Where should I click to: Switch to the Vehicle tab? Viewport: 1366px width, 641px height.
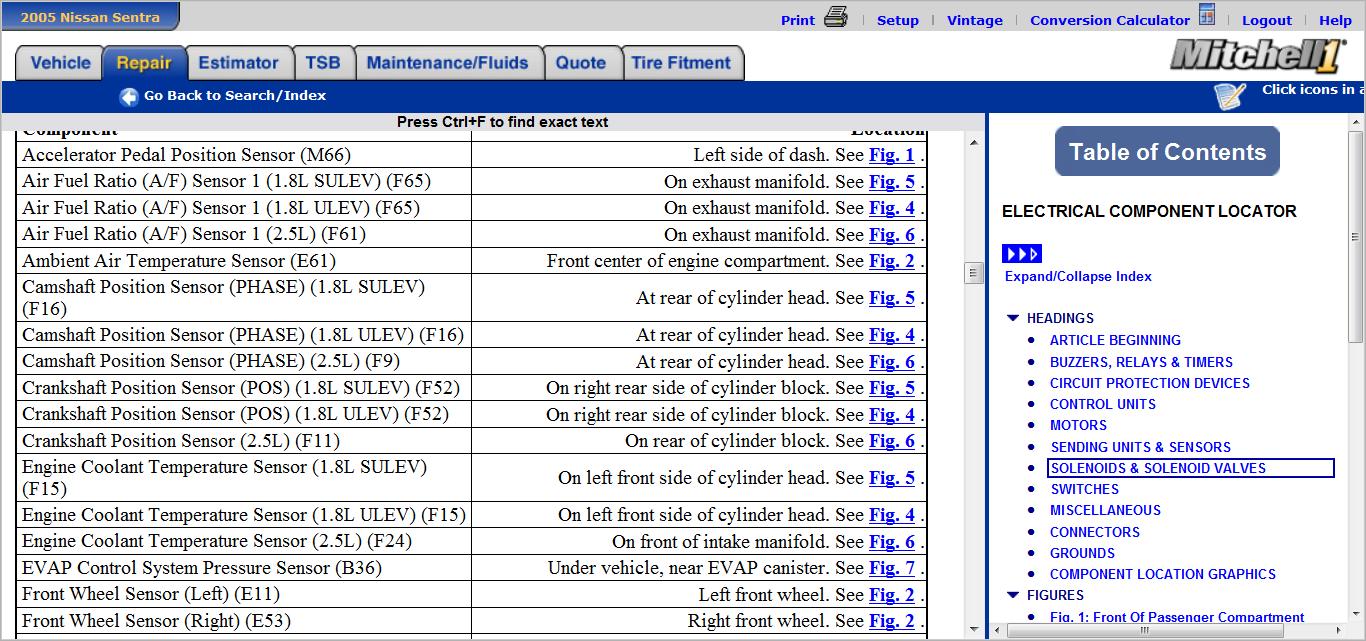(x=60, y=63)
